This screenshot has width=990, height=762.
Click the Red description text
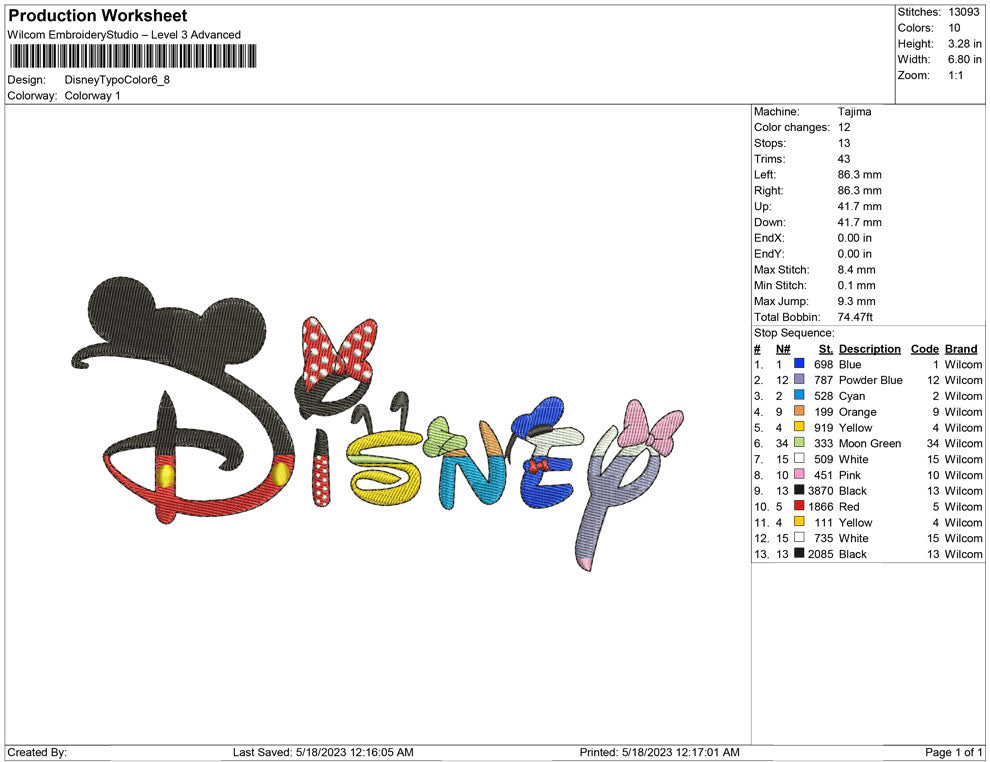(849, 506)
